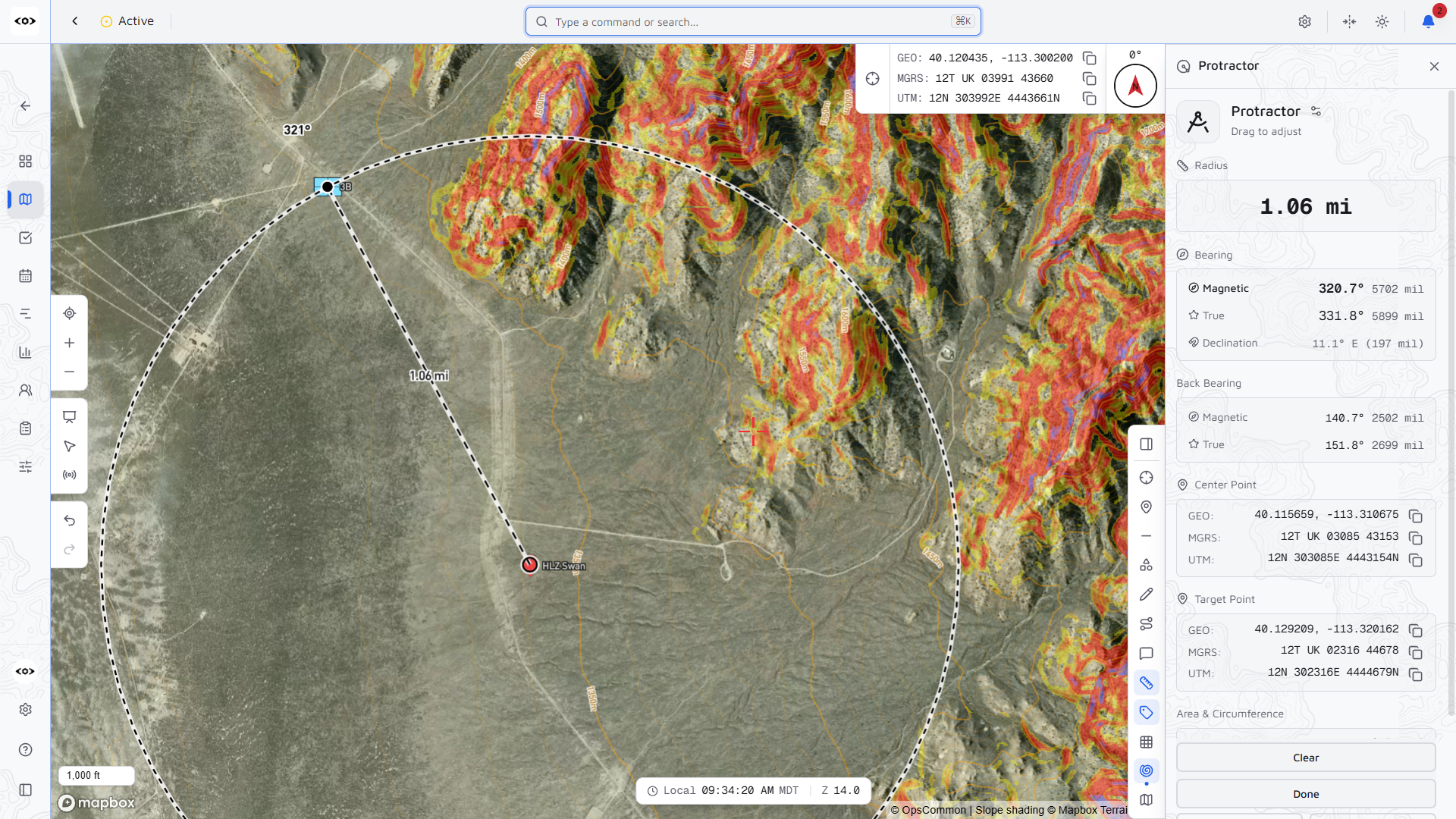1456x819 pixels.
Task: Select the shapes tool in the right toolbar
Action: tap(1146, 565)
